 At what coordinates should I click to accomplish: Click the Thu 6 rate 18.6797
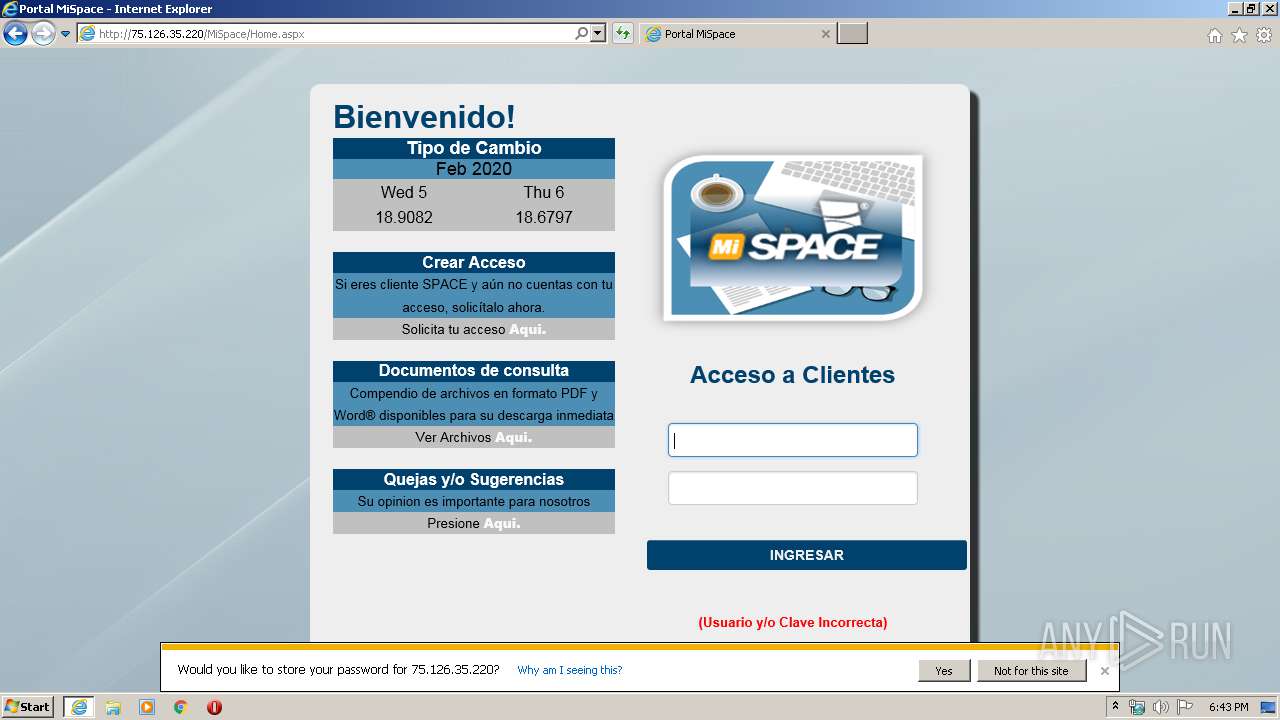click(x=544, y=217)
